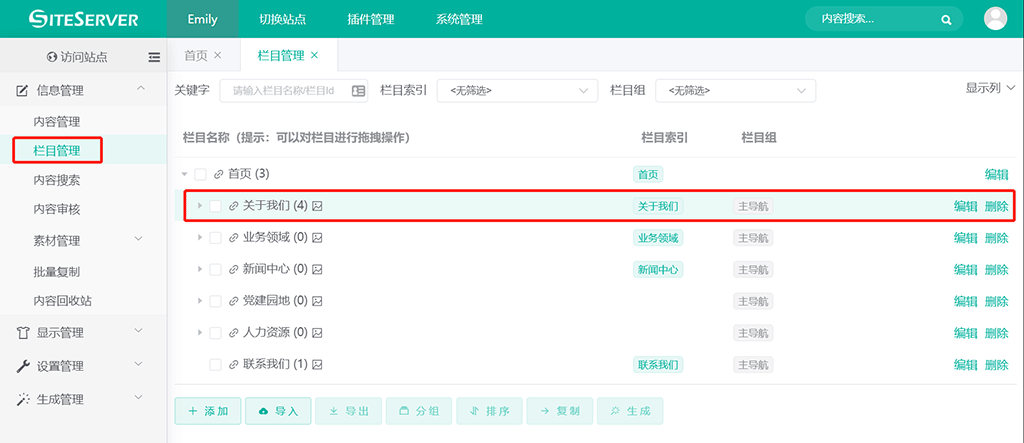The height and width of the screenshot is (443, 1024).
Task: Click the 添加 button
Action: [x=208, y=411]
